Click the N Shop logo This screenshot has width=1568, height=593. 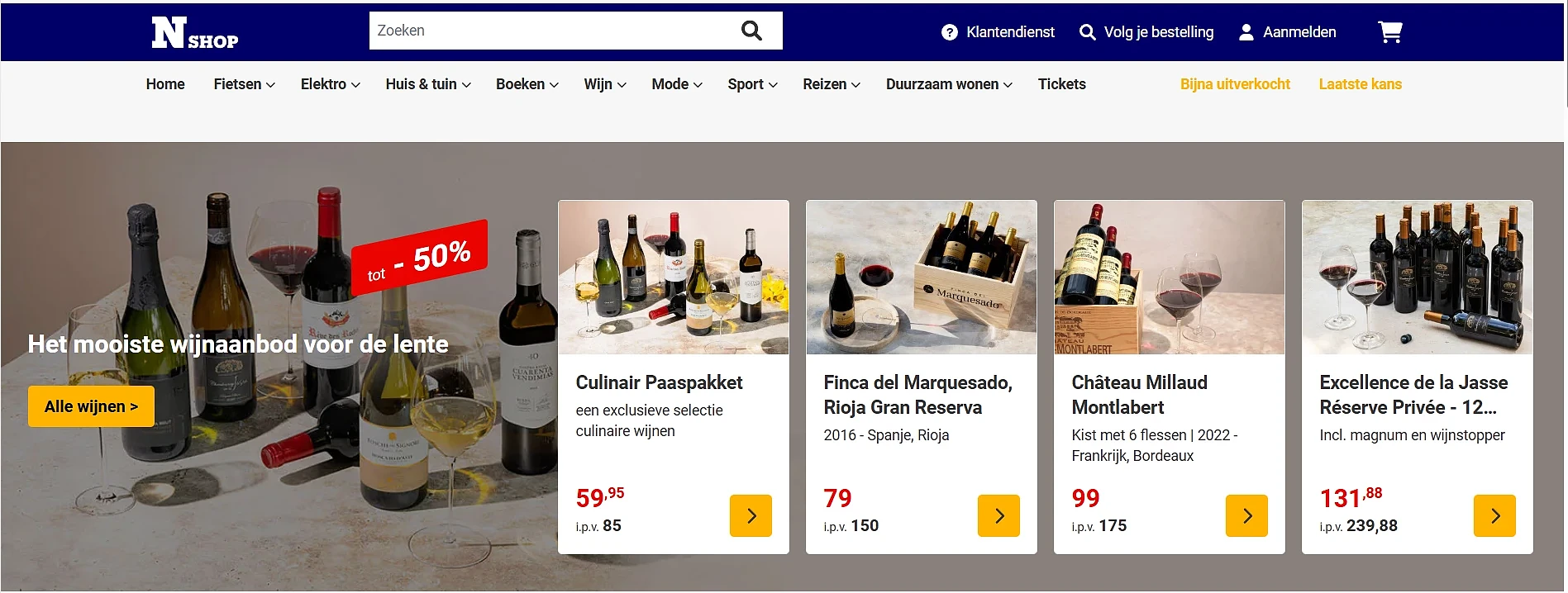pyautogui.click(x=194, y=33)
